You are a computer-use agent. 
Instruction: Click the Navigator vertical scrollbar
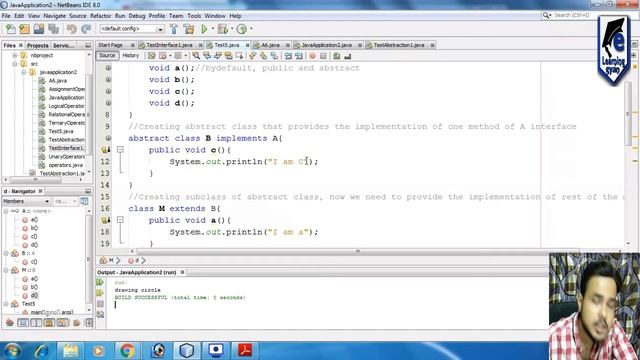[89, 259]
